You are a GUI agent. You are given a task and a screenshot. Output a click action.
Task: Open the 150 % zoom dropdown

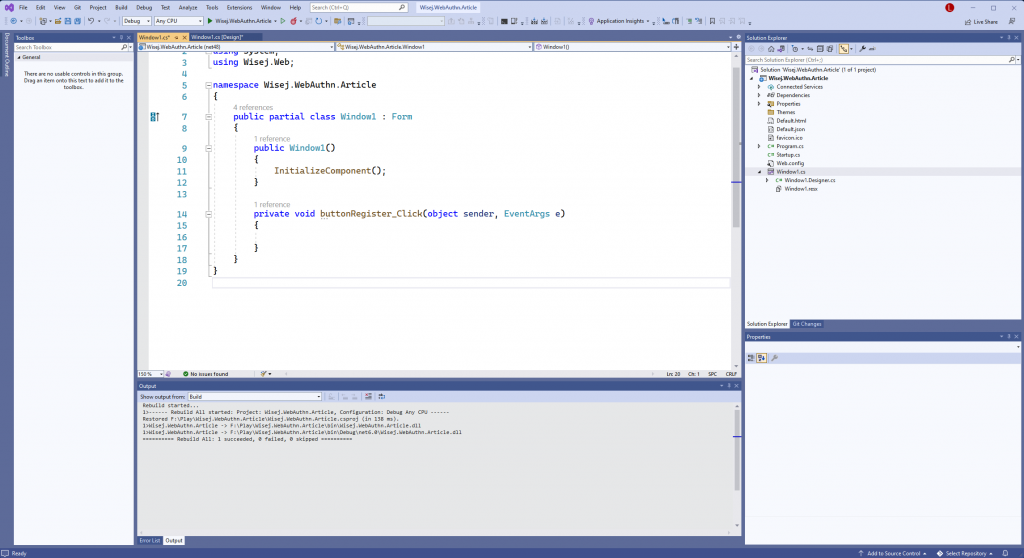(x=150, y=374)
